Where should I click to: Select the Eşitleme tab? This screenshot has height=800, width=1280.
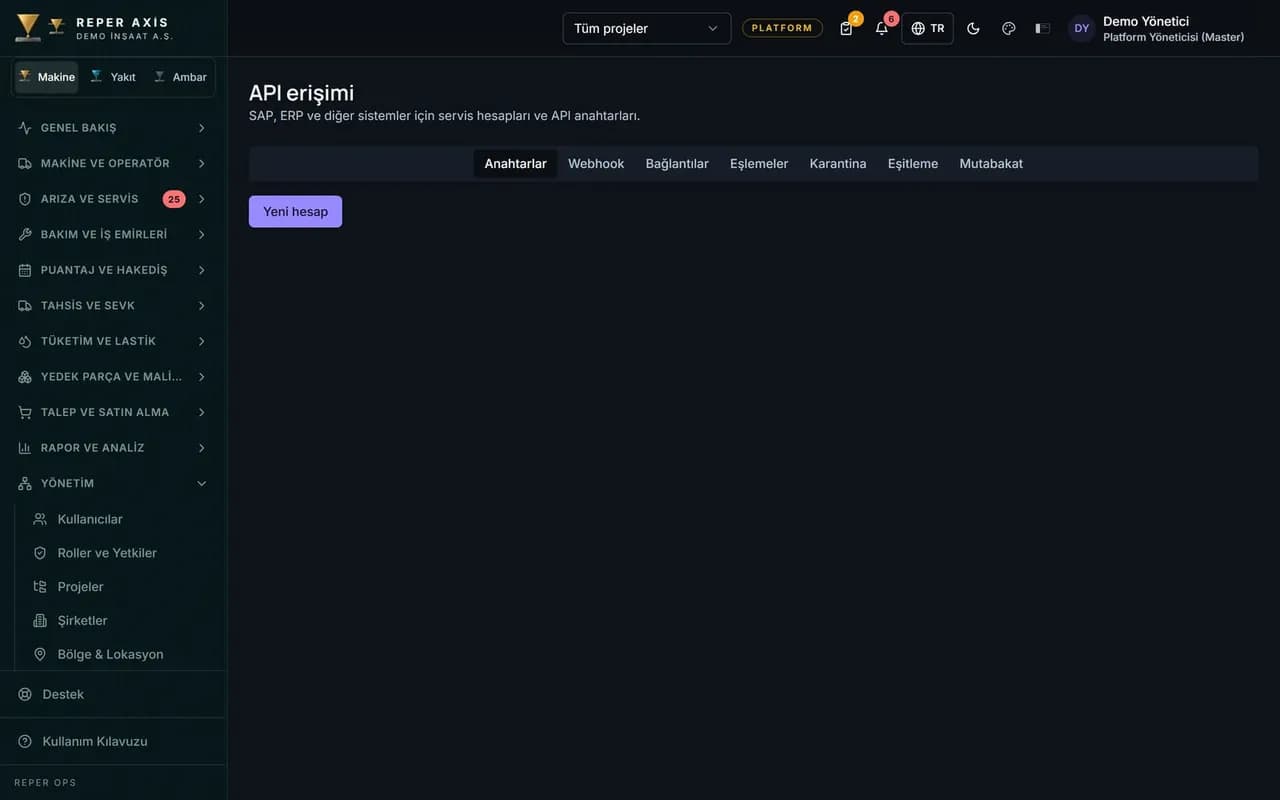tap(913, 164)
